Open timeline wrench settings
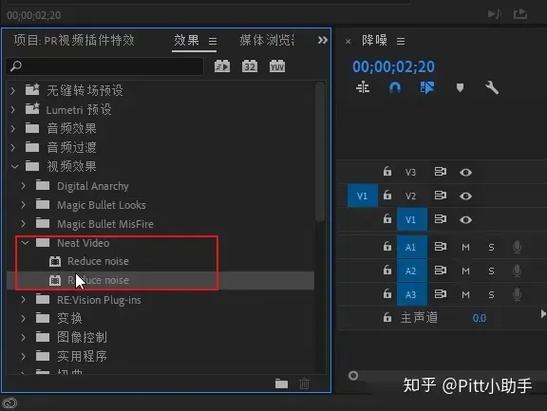Image resolution: width=547 pixels, height=411 pixels. point(492,88)
